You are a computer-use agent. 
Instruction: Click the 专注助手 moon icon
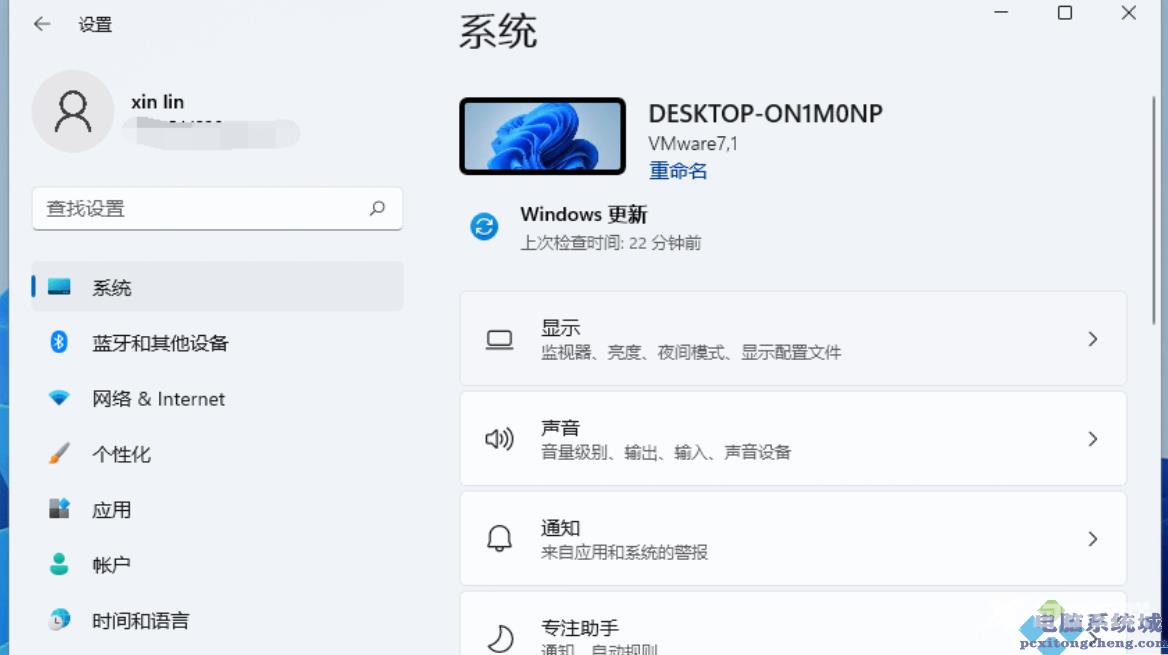(x=501, y=639)
